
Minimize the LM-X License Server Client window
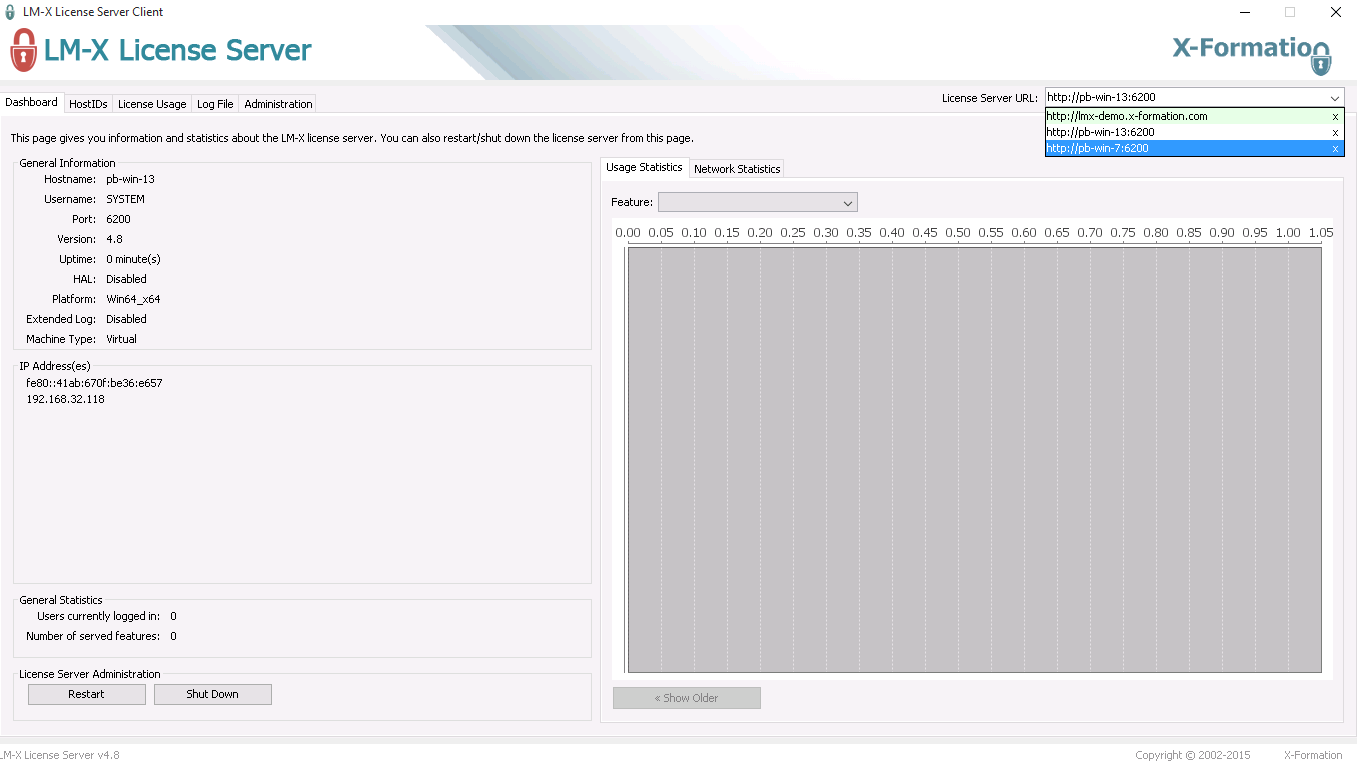(1245, 12)
